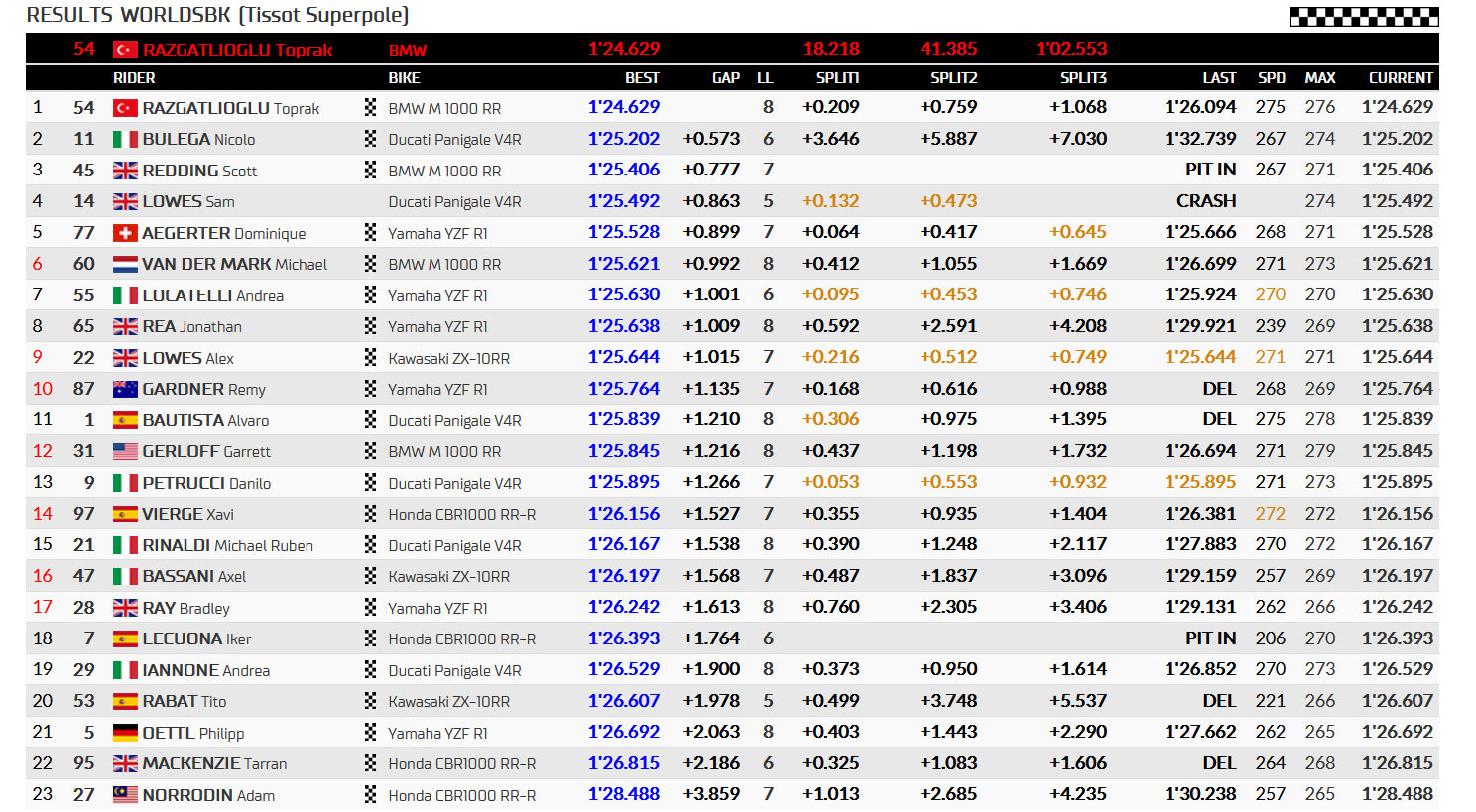Click the checkered flag icon in PETRUCCI's row

coord(371,483)
